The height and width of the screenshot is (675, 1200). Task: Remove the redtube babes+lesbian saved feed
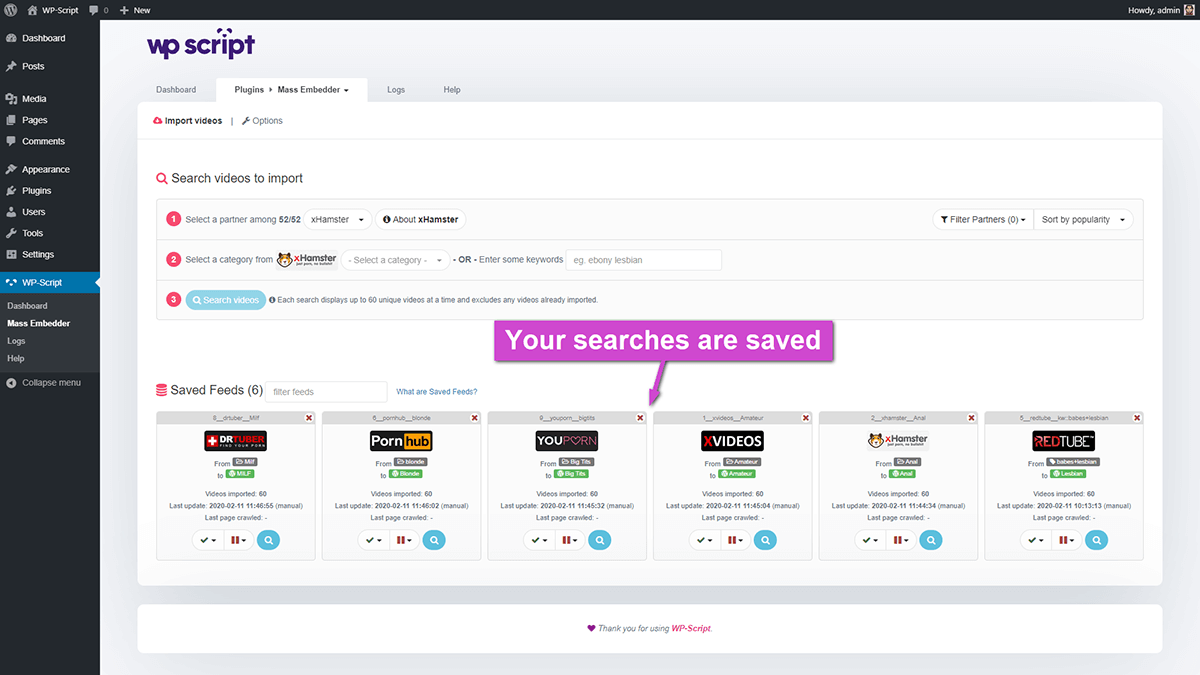(x=1137, y=418)
